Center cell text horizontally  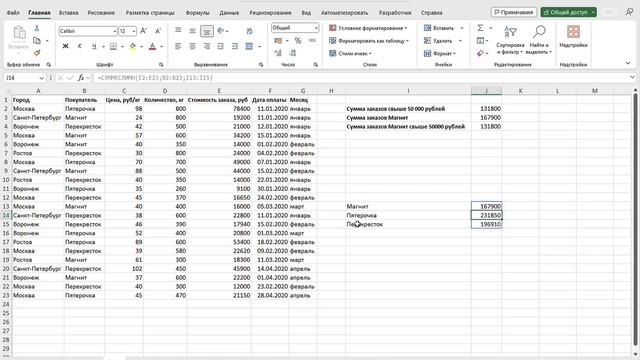point(193,47)
